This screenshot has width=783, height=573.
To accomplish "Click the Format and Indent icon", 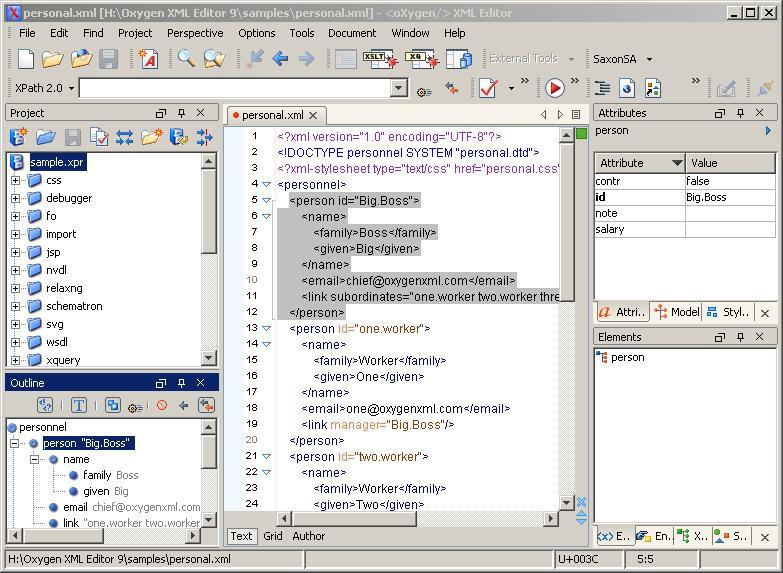I will (602, 88).
